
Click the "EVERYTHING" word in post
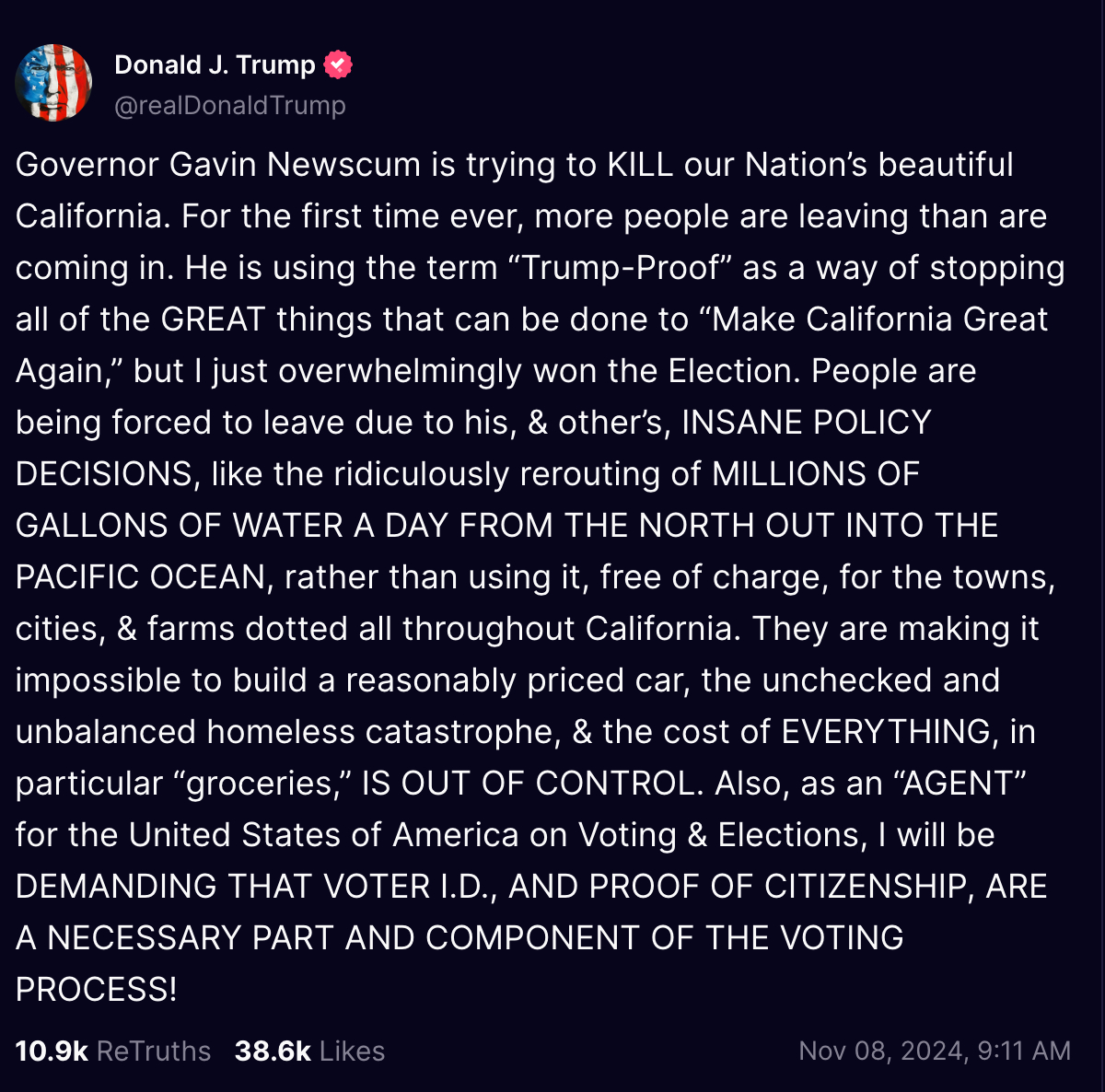coord(887,732)
